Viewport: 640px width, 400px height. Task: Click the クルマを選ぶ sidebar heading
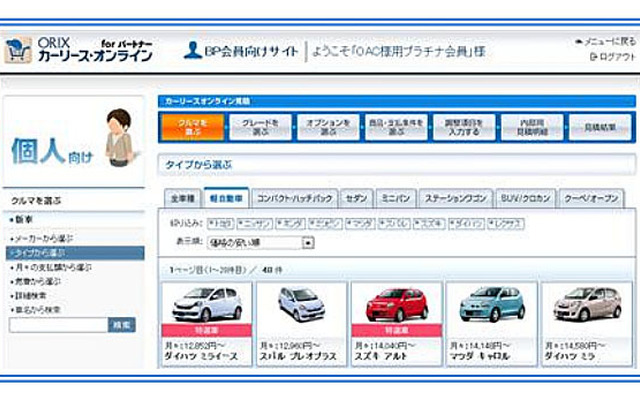36,200
